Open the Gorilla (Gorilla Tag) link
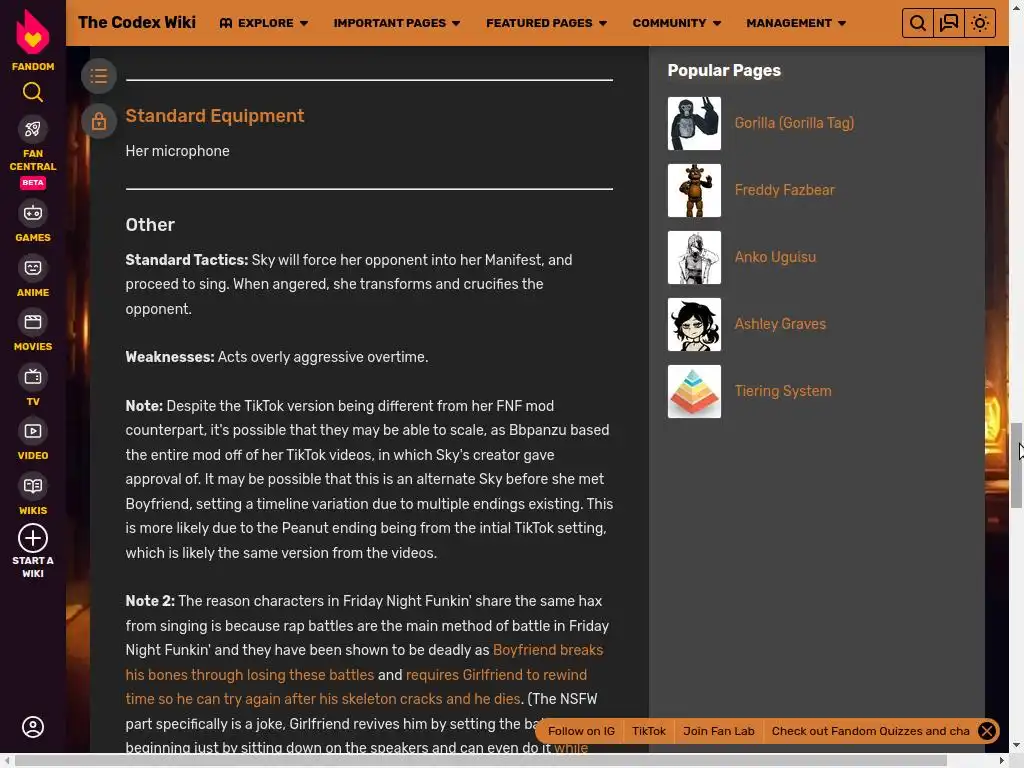 (x=794, y=123)
